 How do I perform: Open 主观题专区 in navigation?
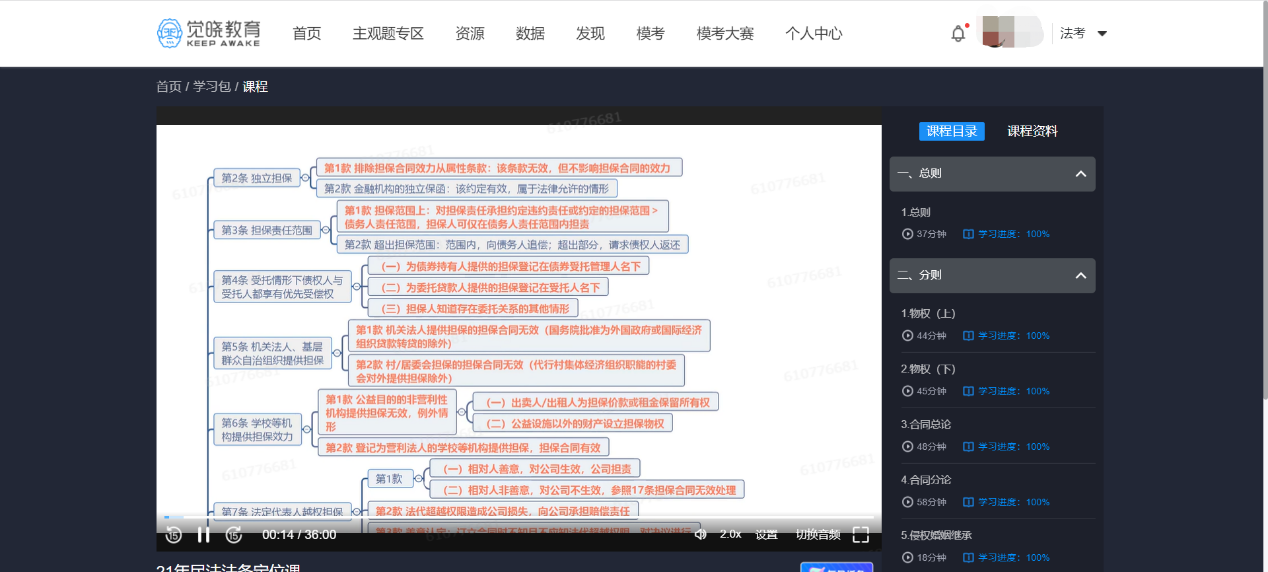[x=388, y=34]
